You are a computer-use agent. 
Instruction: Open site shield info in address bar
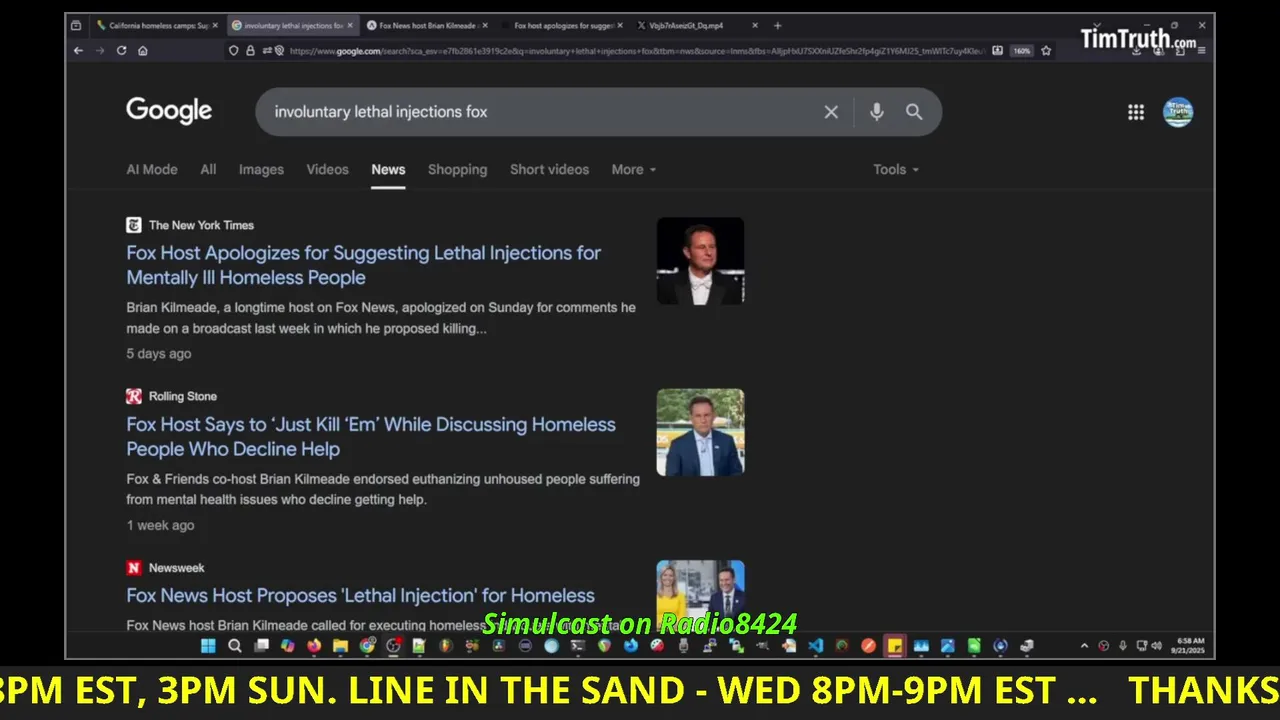coord(234,50)
